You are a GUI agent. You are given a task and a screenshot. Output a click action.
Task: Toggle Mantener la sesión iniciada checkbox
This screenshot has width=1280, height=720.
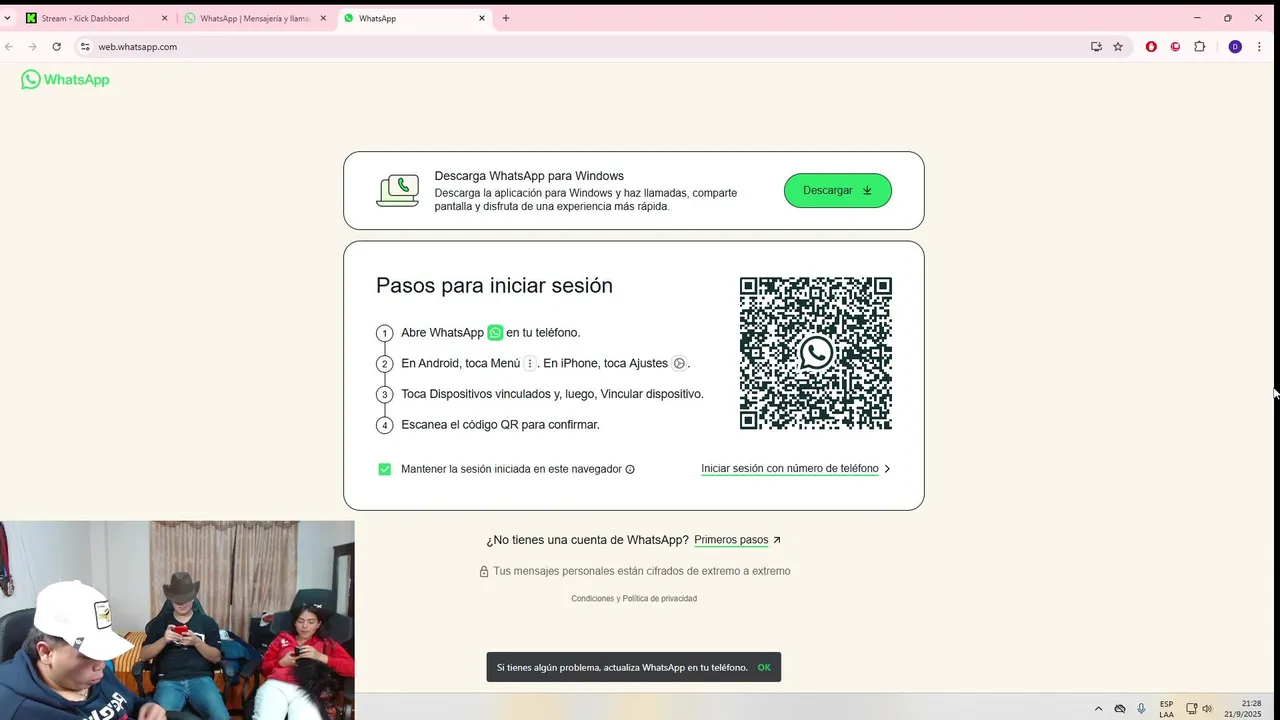point(385,469)
